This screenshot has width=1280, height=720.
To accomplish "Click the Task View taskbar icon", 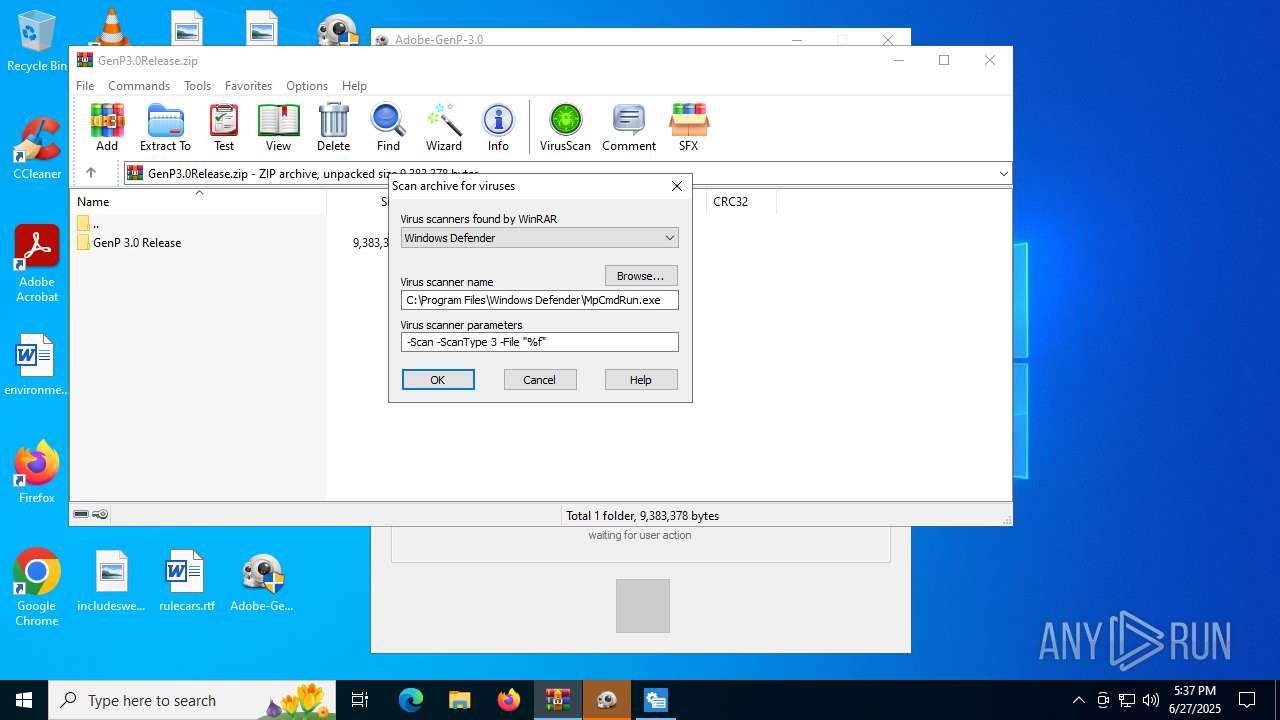I will [x=360, y=700].
